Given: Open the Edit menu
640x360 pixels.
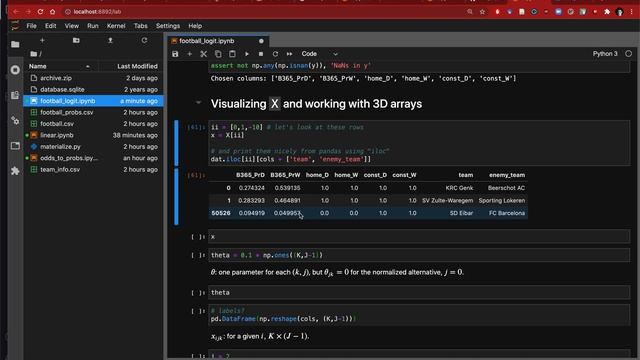Looking at the screenshot, I should tap(51, 26).
